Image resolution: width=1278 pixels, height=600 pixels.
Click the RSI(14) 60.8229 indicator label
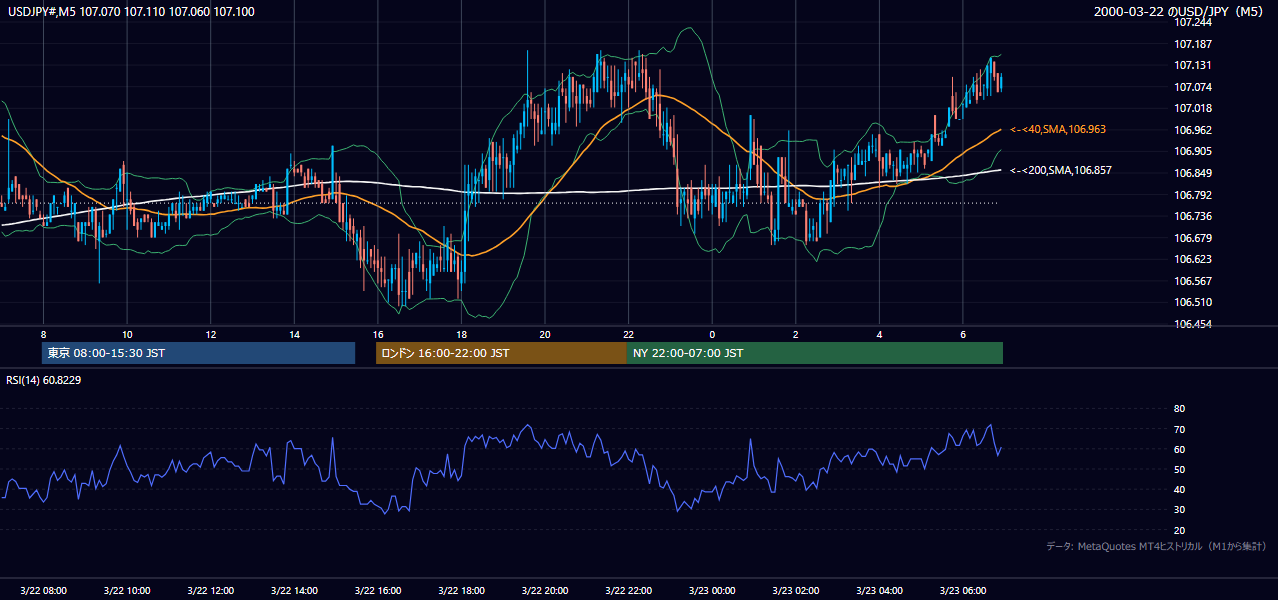pos(44,380)
